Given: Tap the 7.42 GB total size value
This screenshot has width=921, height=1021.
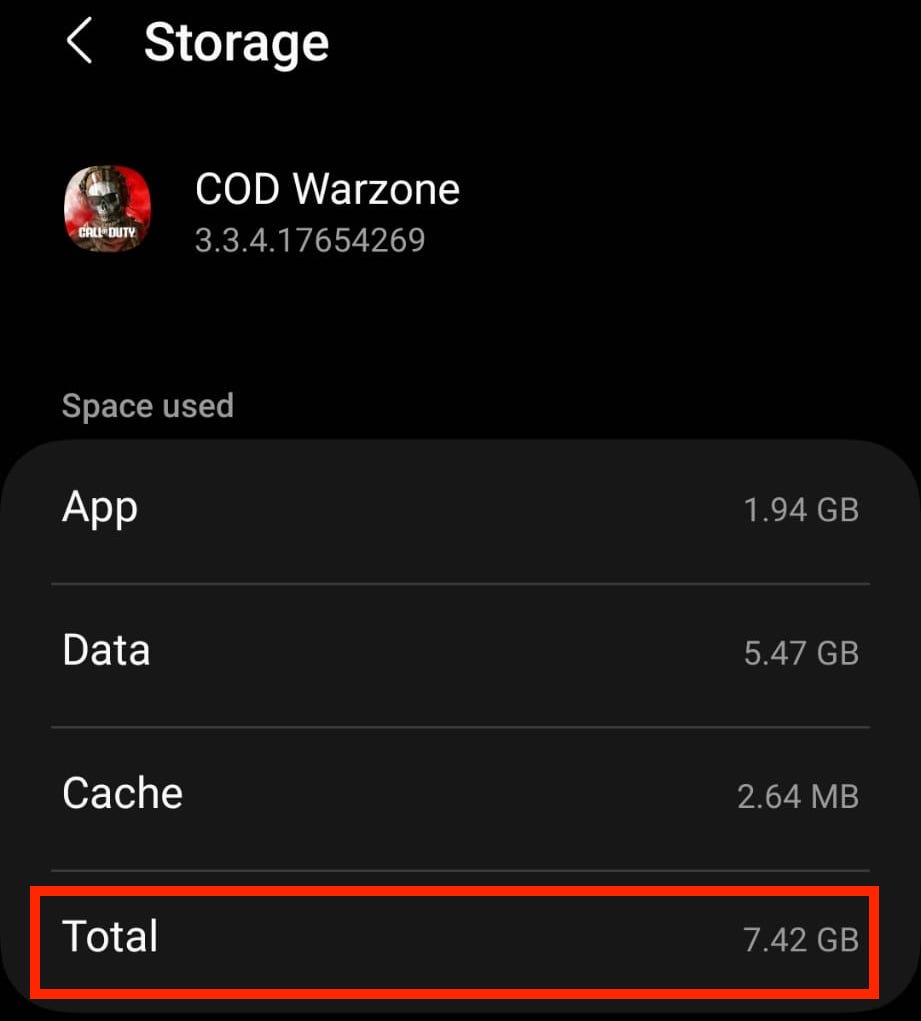Looking at the screenshot, I should 801,940.
